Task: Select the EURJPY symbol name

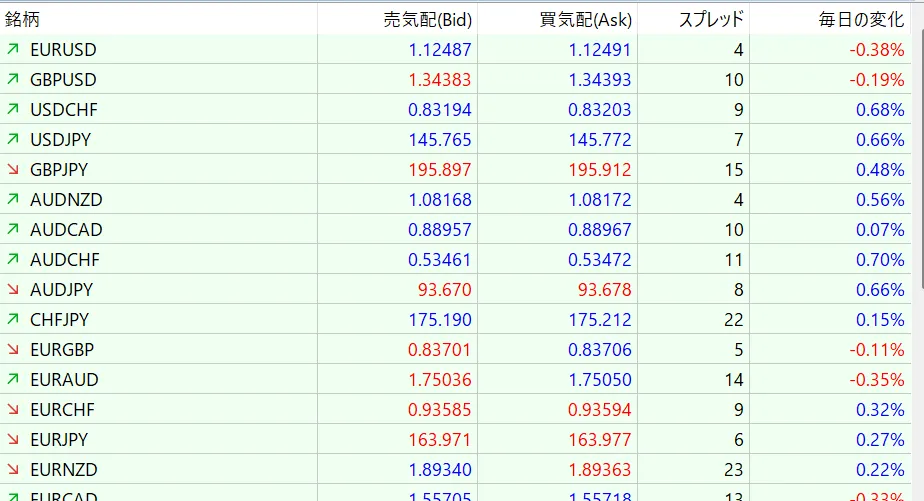Action: pyautogui.click(x=59, y=440)
